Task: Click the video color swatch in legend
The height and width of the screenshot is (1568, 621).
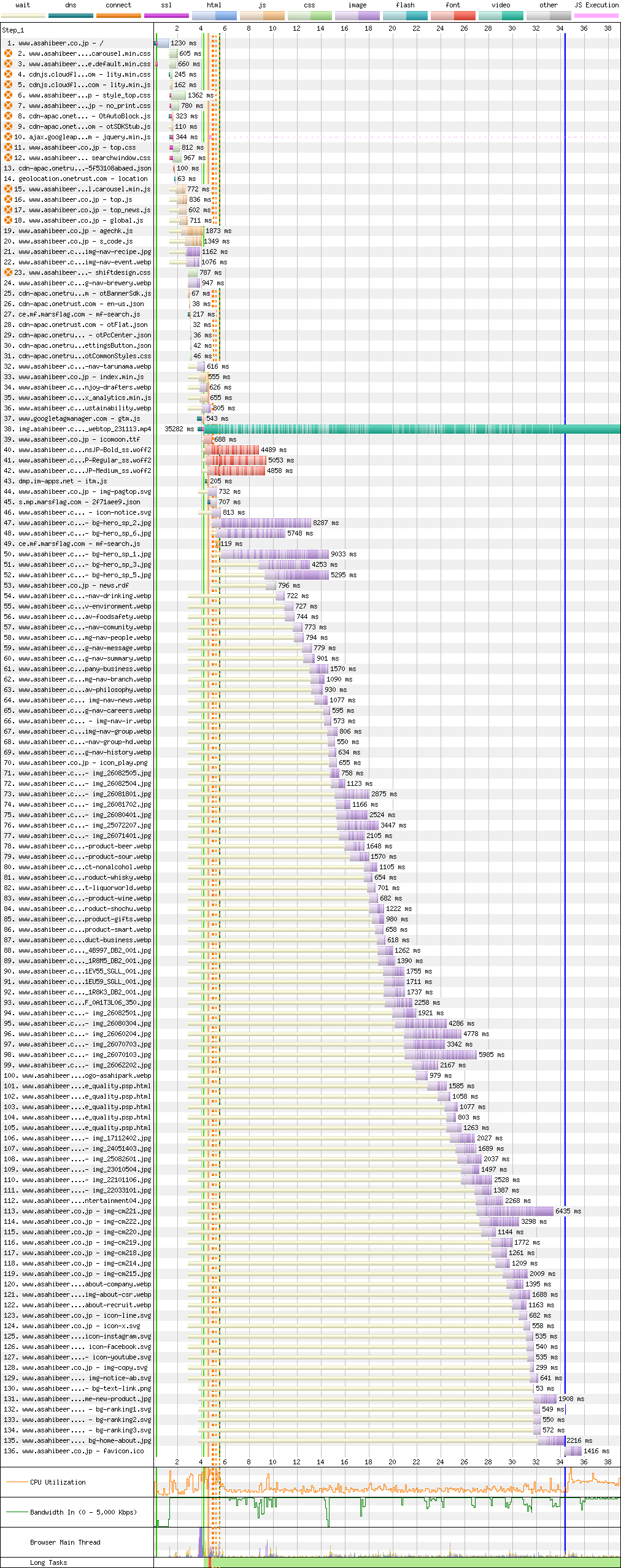Action: pyautogui.click(x=501, y=15)
